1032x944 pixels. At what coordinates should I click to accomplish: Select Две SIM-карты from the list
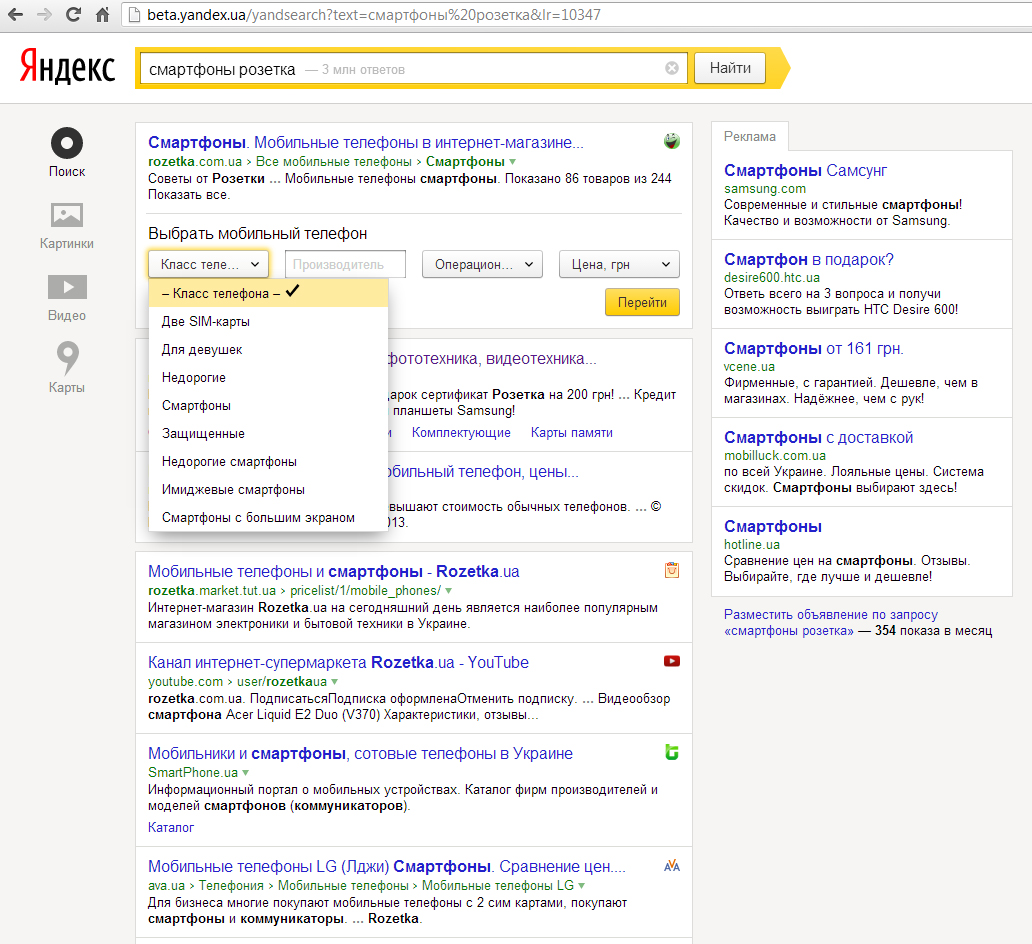click(206, 322)
